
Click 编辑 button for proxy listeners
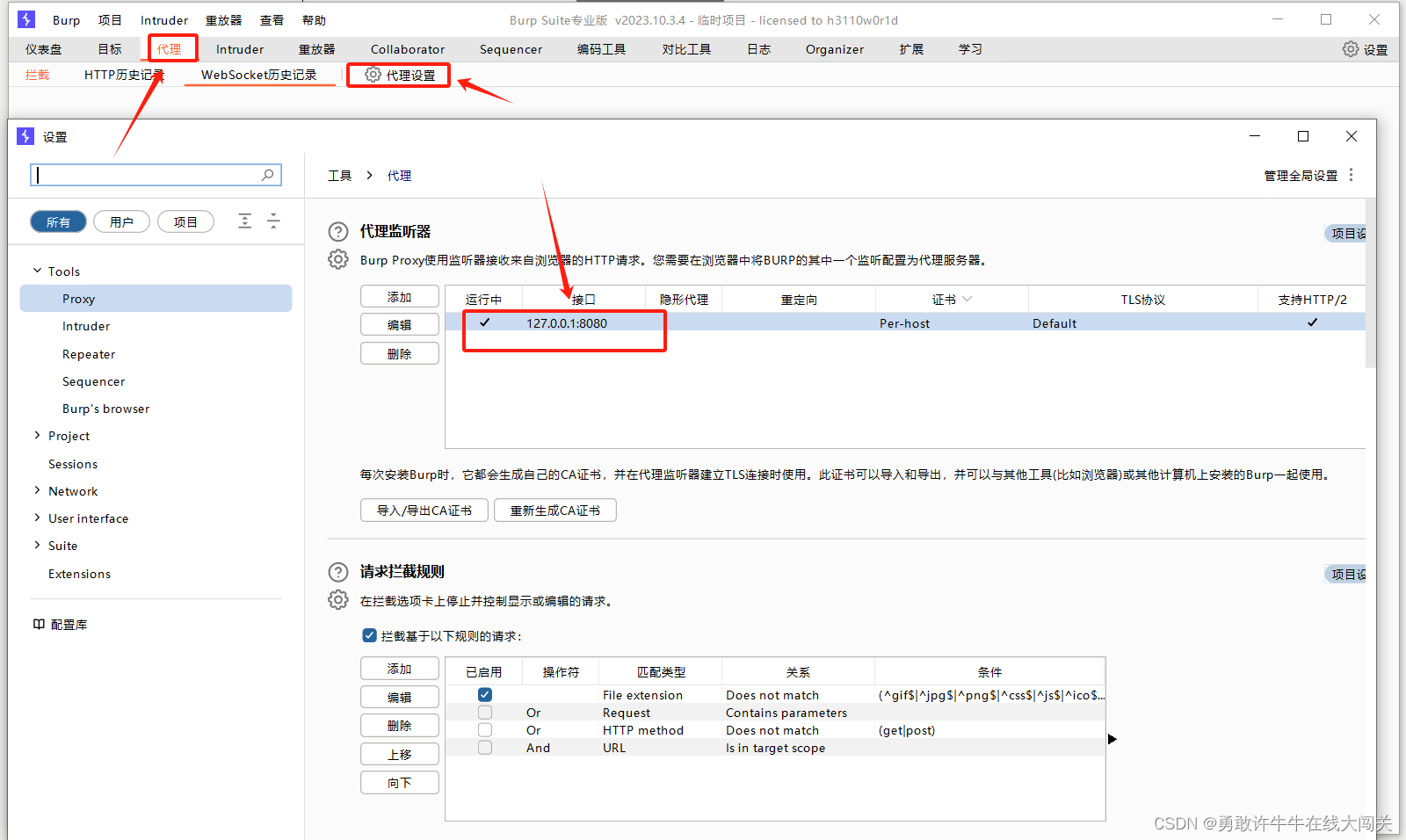400,324
